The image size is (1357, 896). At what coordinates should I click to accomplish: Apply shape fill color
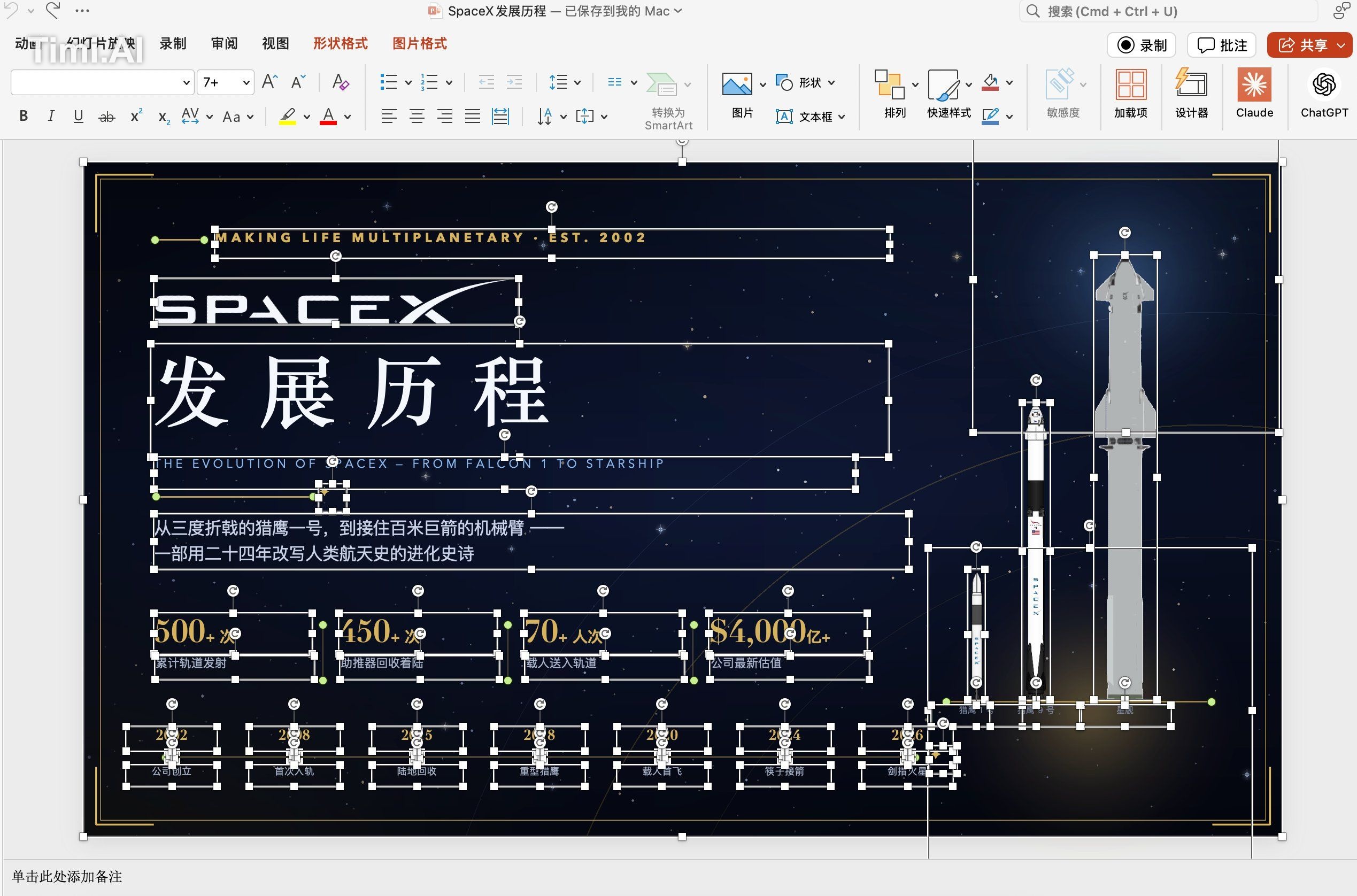pos(990,82)
